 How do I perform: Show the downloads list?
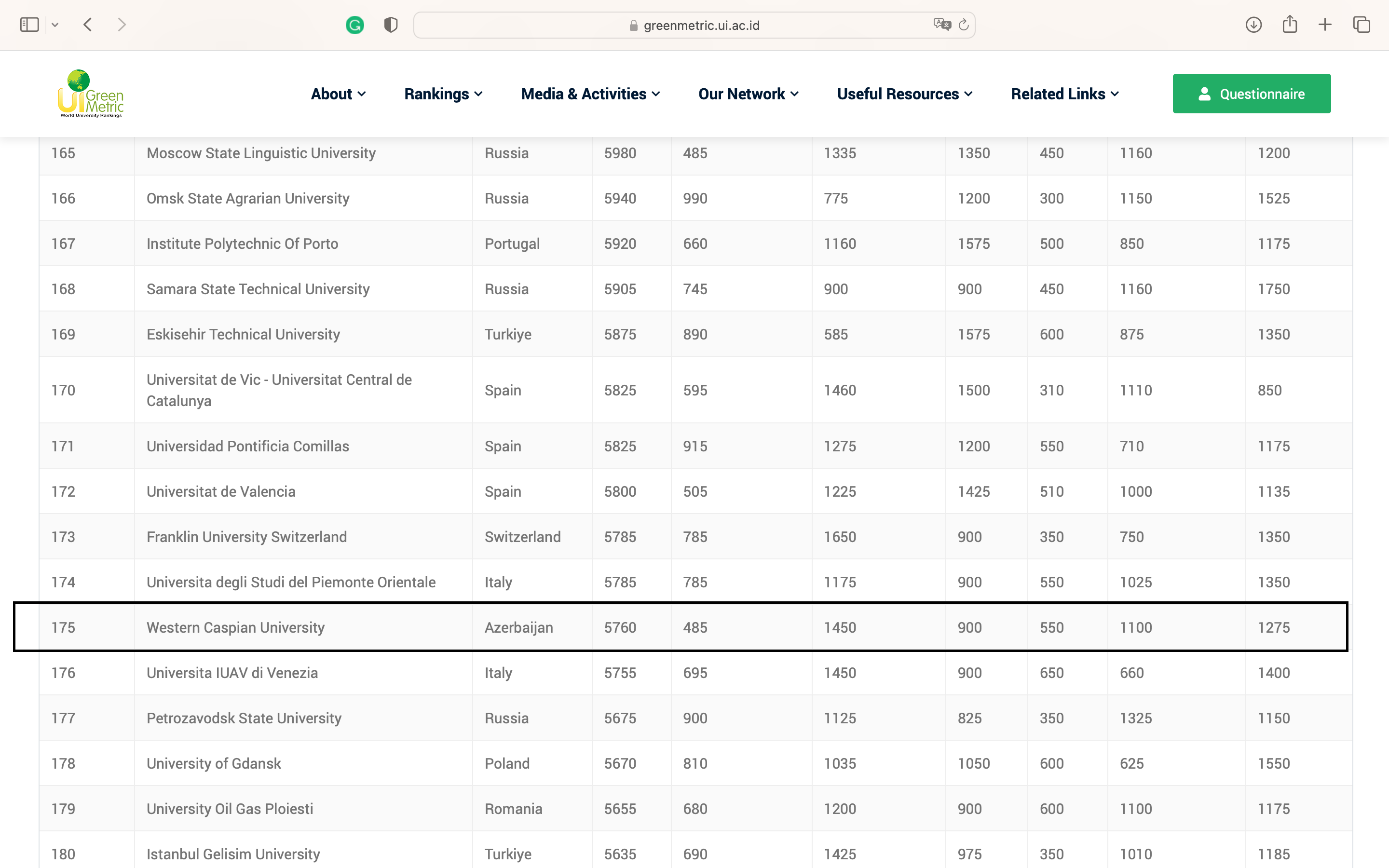(1253, 25)
